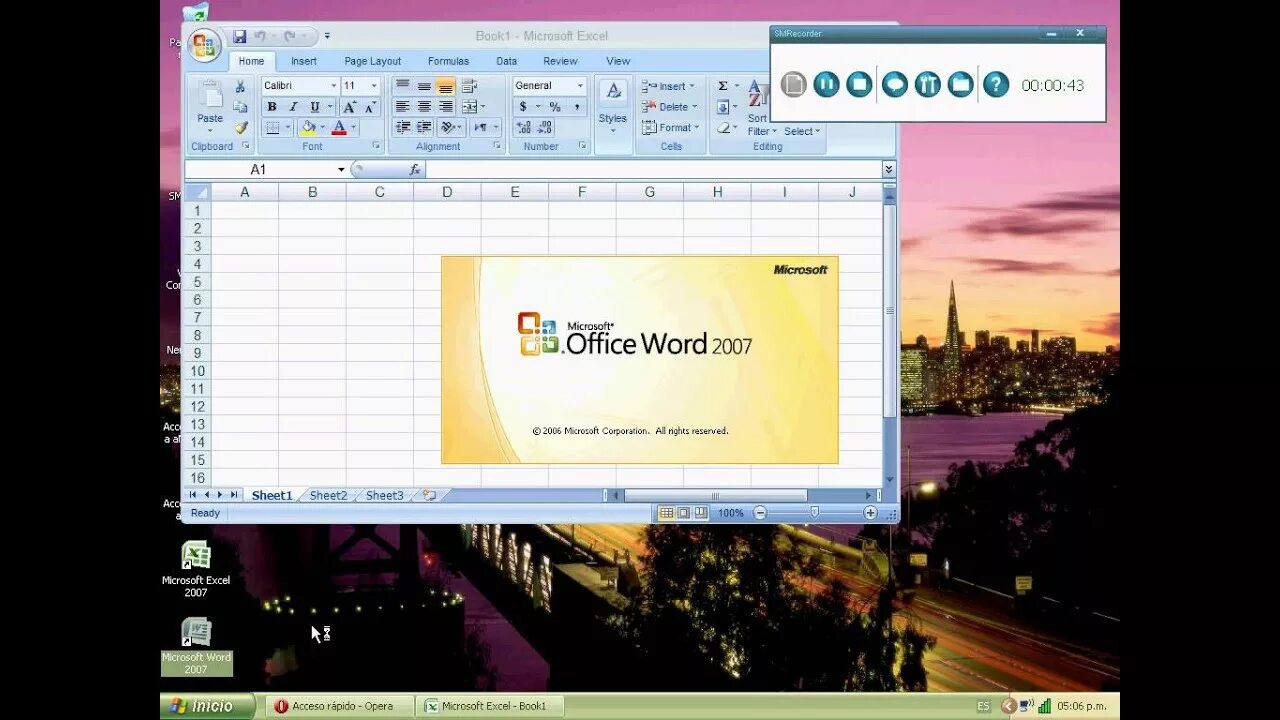Open the Styles gallery button

pos(613,107)
